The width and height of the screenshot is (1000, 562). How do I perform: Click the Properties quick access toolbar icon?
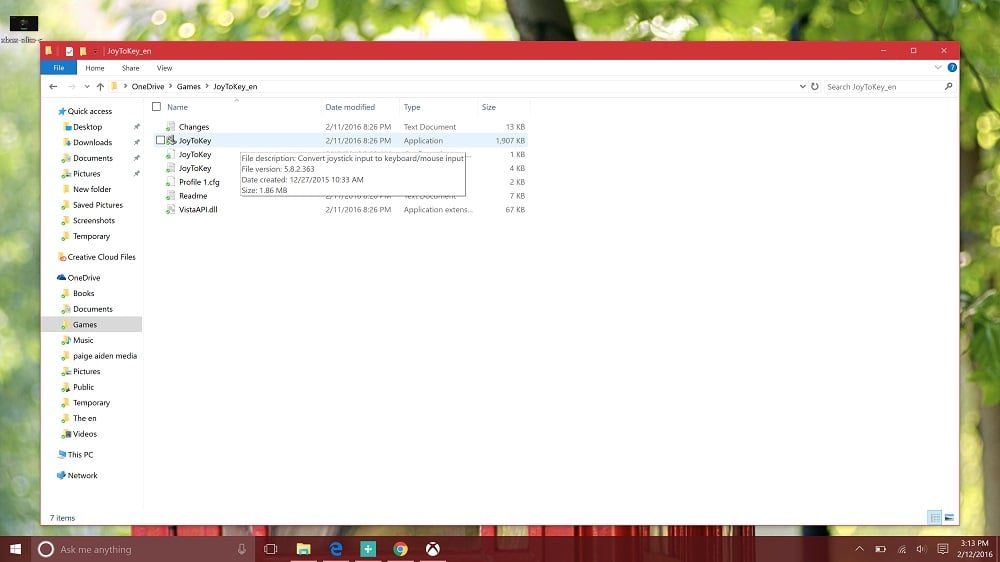(69, 51)
